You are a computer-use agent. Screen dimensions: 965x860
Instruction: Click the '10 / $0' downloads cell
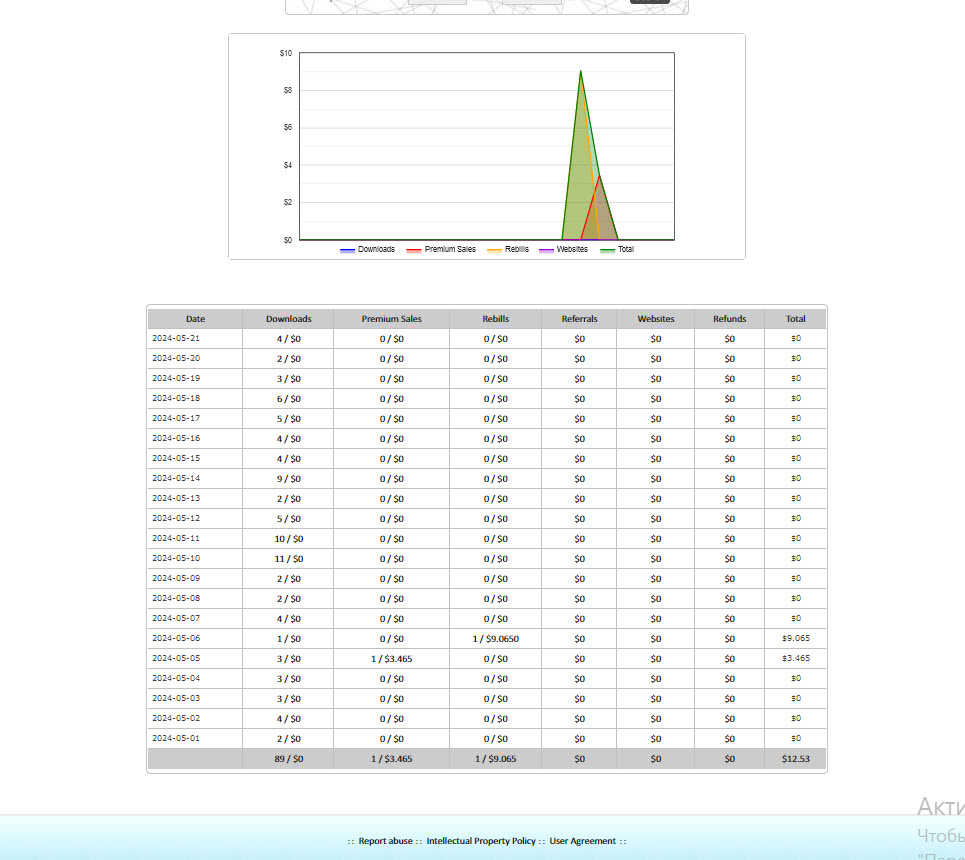[x=288, y=539]
